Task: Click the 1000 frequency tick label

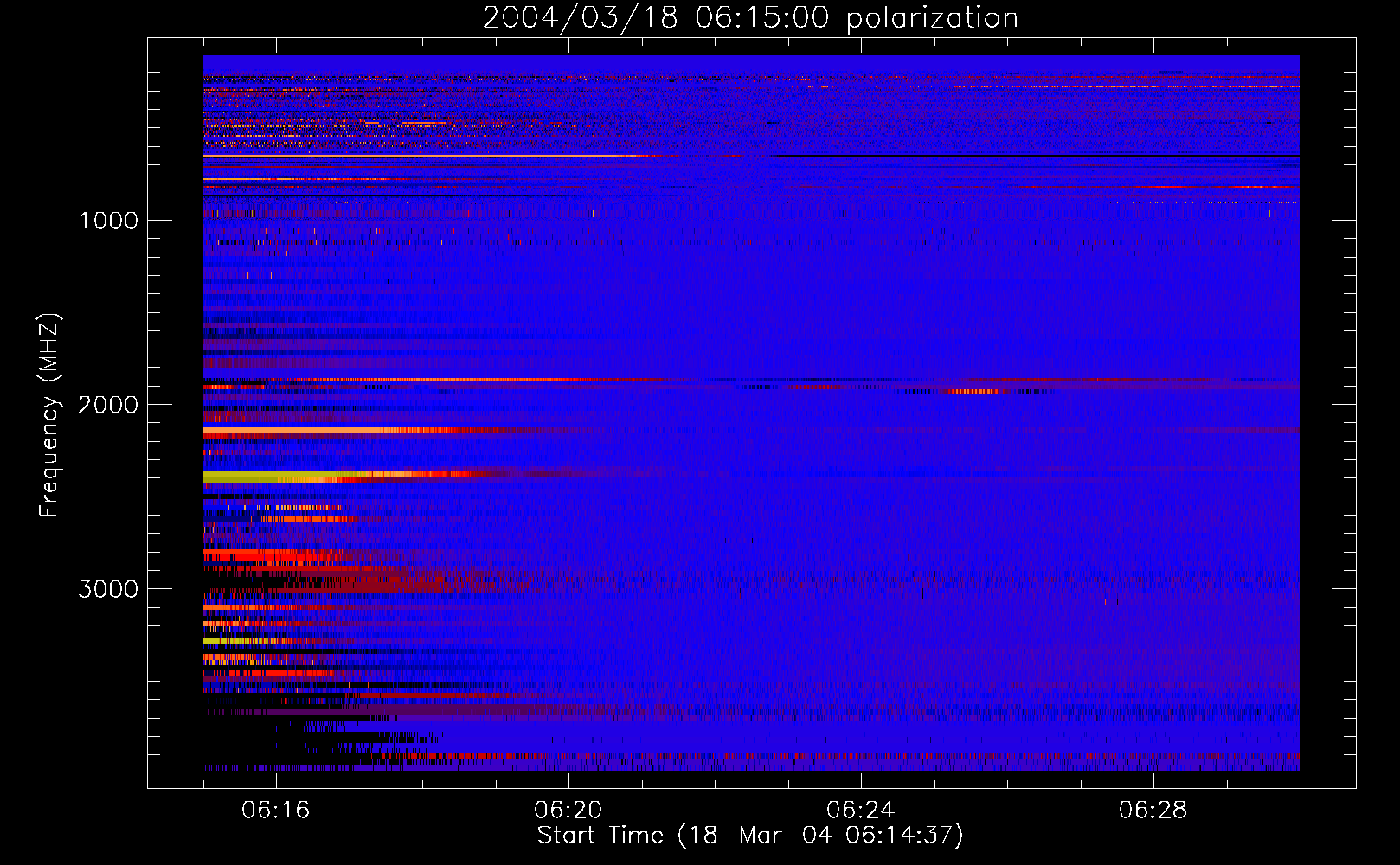Action: point(108,221)
